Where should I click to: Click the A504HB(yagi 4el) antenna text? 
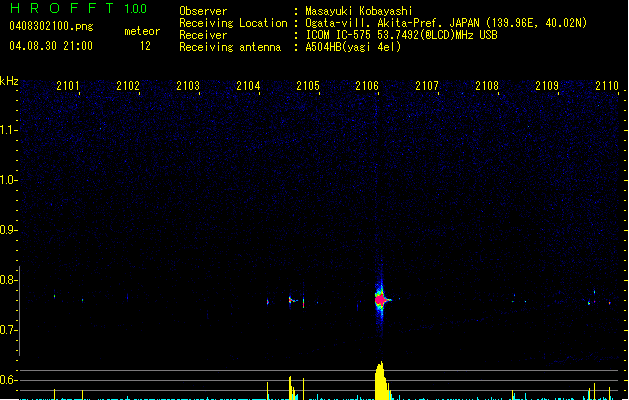(x=353, y=47)
